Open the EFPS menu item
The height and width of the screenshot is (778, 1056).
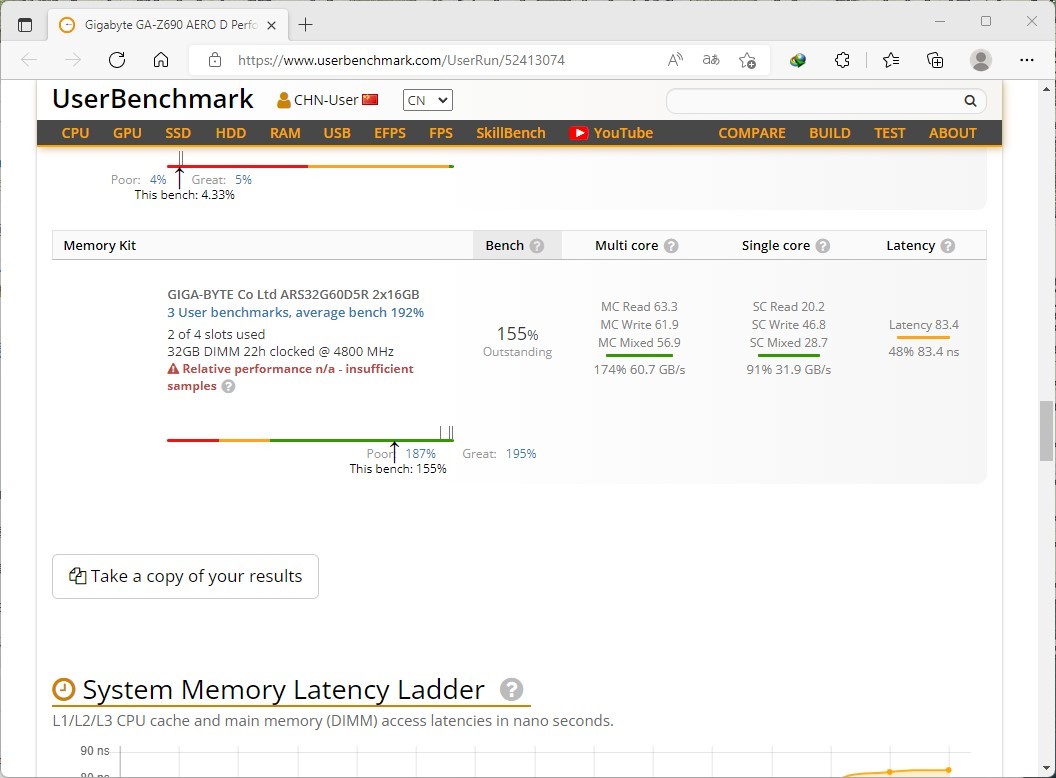tap(390, 133)
